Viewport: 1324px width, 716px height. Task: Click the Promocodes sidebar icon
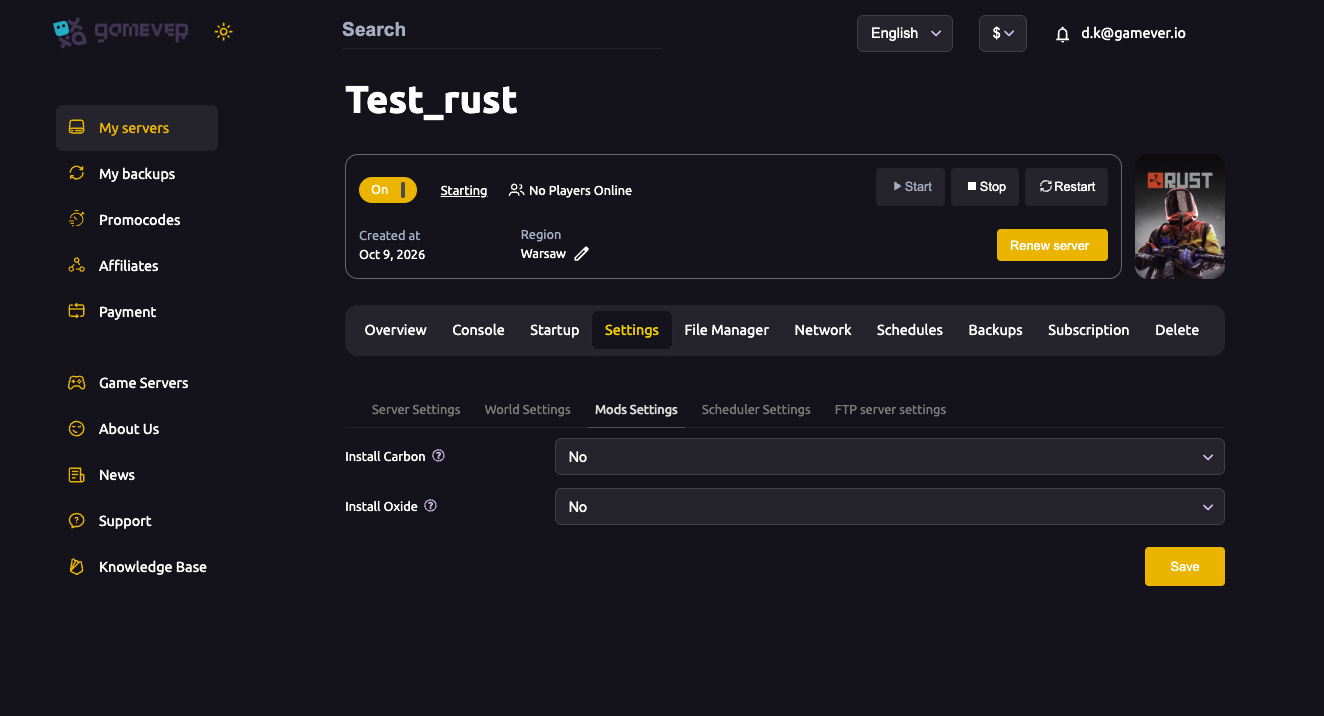click(x=76, y=220)
